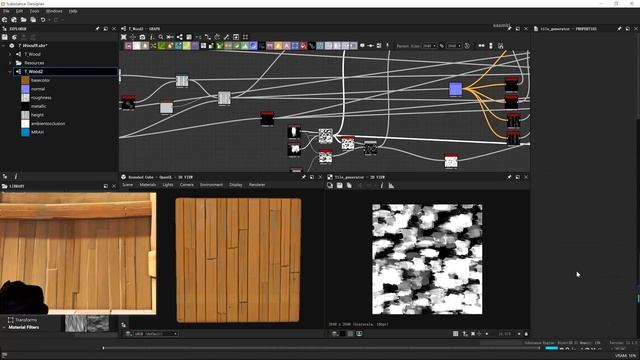Pin the Graph panel

click(x=509, y=29)
